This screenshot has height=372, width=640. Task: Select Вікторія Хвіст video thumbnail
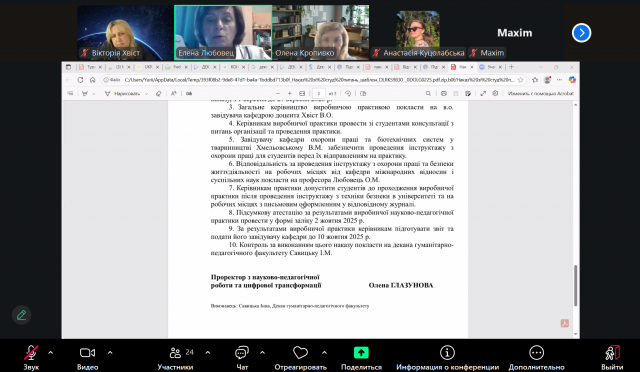coord(125,33)
